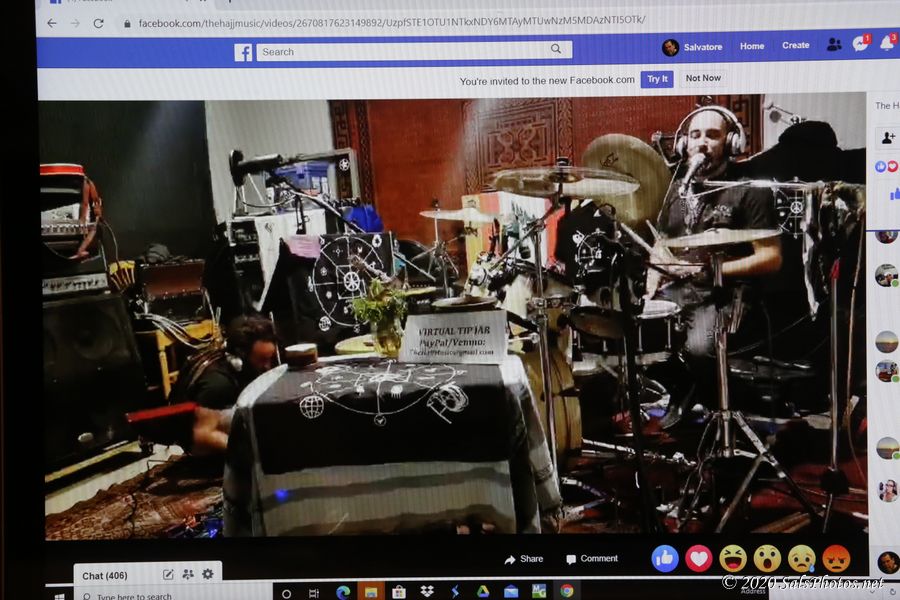Click the Try It button
The image size is (900, 600).
tap(657, 79)
